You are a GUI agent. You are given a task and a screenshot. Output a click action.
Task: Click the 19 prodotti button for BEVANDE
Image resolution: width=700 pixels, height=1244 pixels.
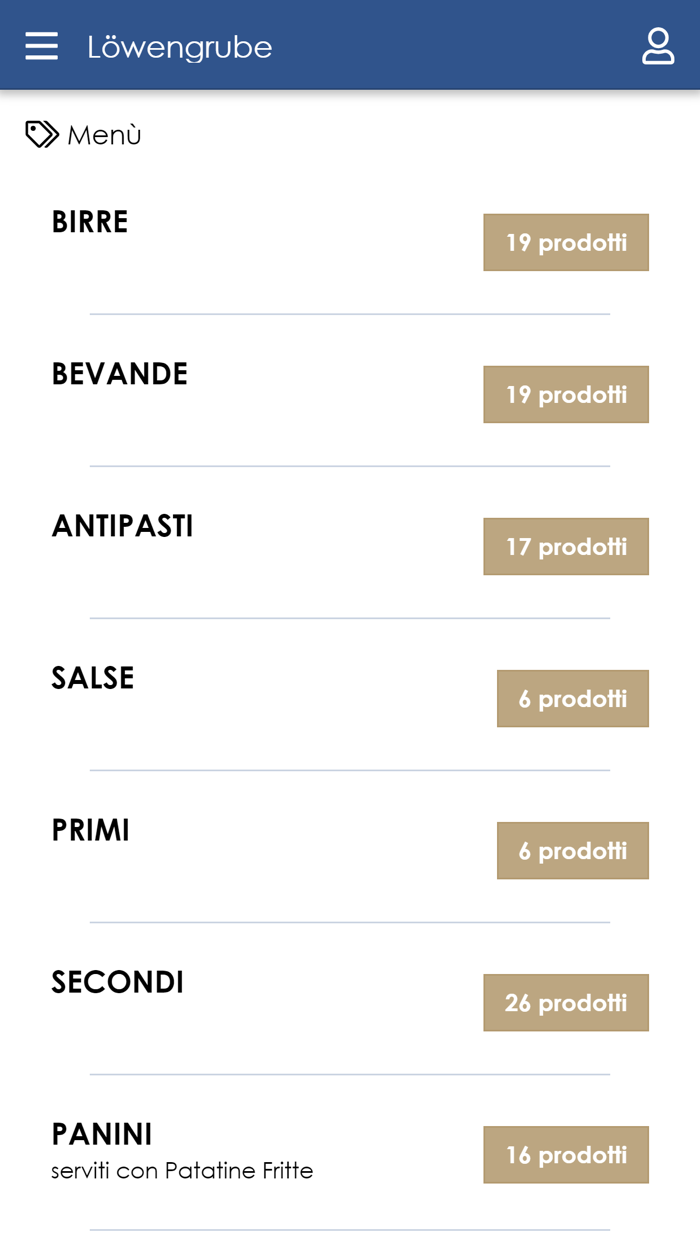pyautogui.click(x=566, y=394)
